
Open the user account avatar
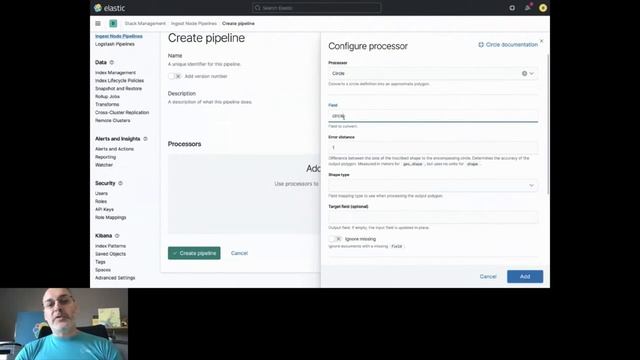pyautogui.click(x=542, y=8)
